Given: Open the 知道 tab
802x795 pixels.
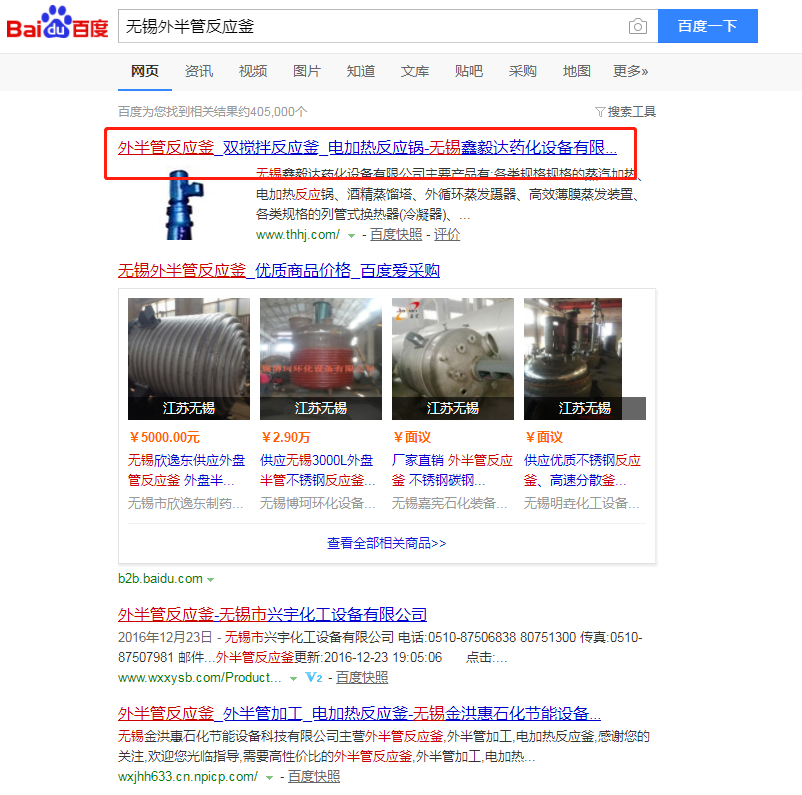Looking at the screenshot, I should pos(361,71).
